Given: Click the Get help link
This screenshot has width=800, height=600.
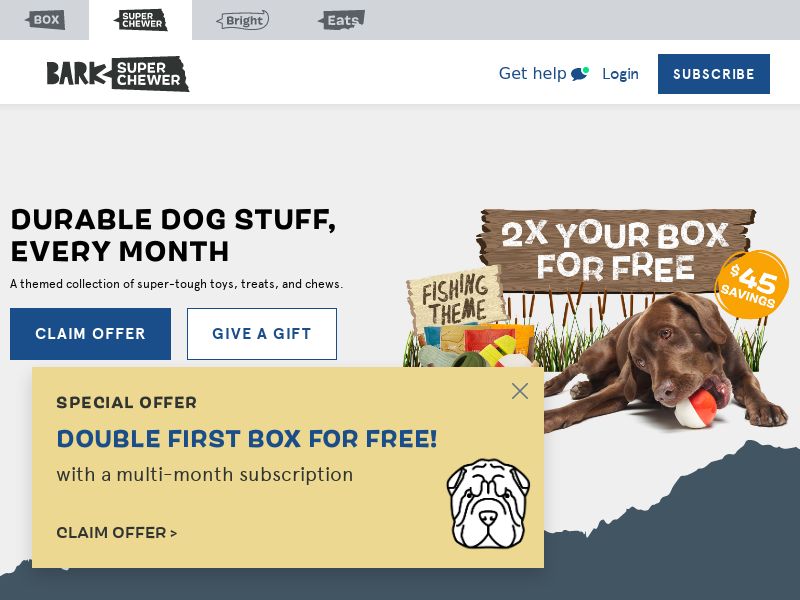Looking at the screenshot, I should click(533, 73).
